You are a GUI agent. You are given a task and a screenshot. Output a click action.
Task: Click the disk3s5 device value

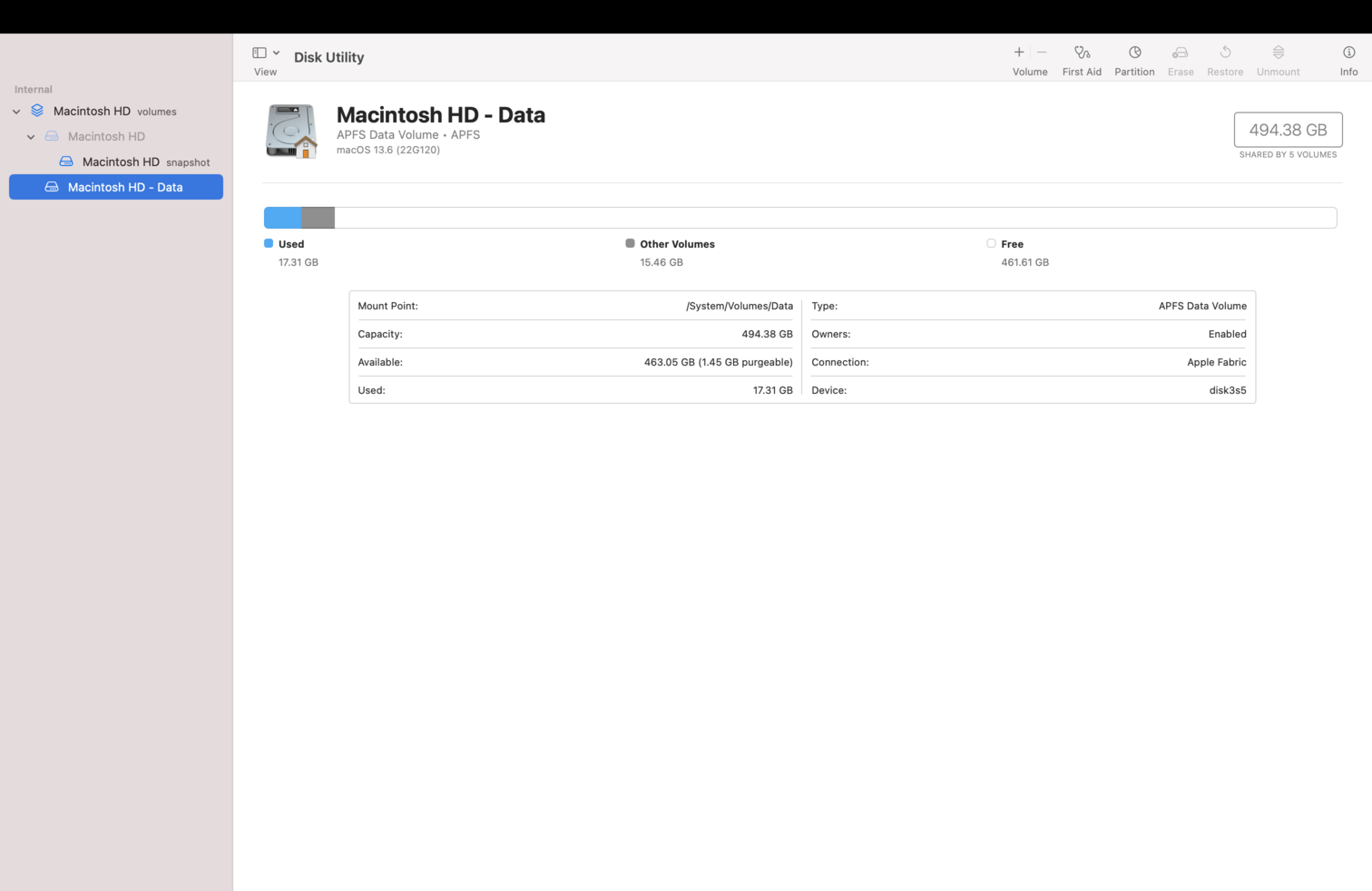pyautogui.click(x=1227, y=390)
